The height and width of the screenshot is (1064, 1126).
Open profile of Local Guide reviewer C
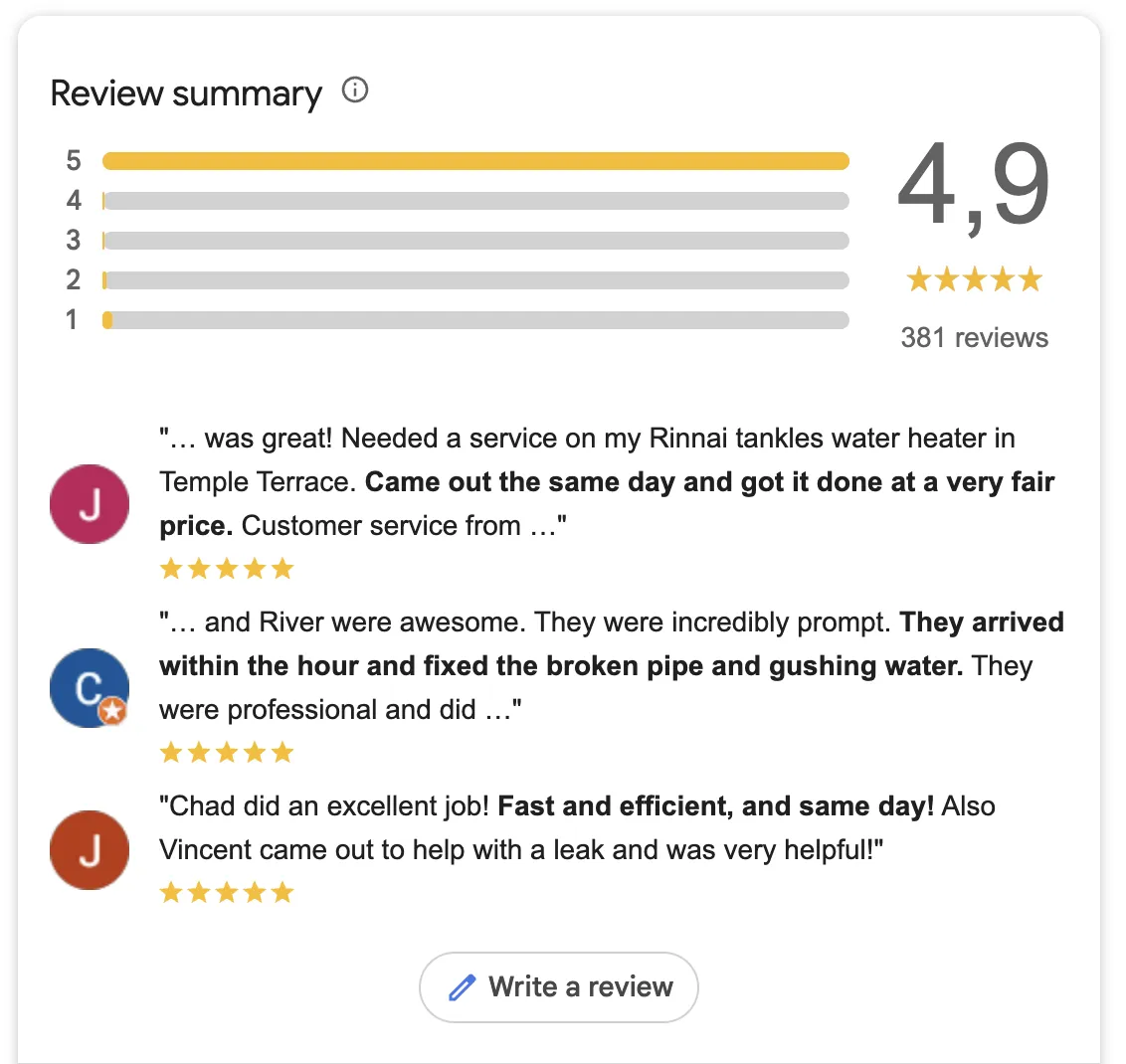click(89, 688)
